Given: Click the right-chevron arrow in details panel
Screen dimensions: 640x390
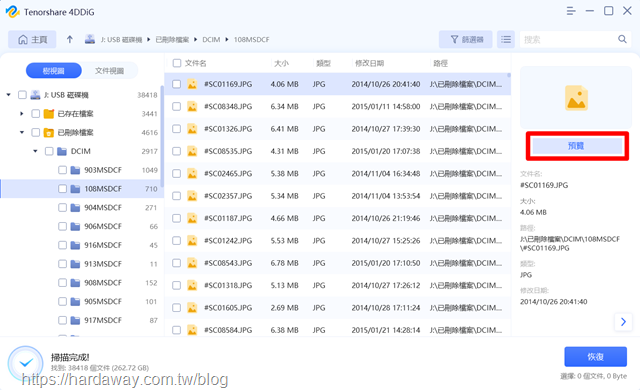Looking at the screenshot, I should coord(623,322).
